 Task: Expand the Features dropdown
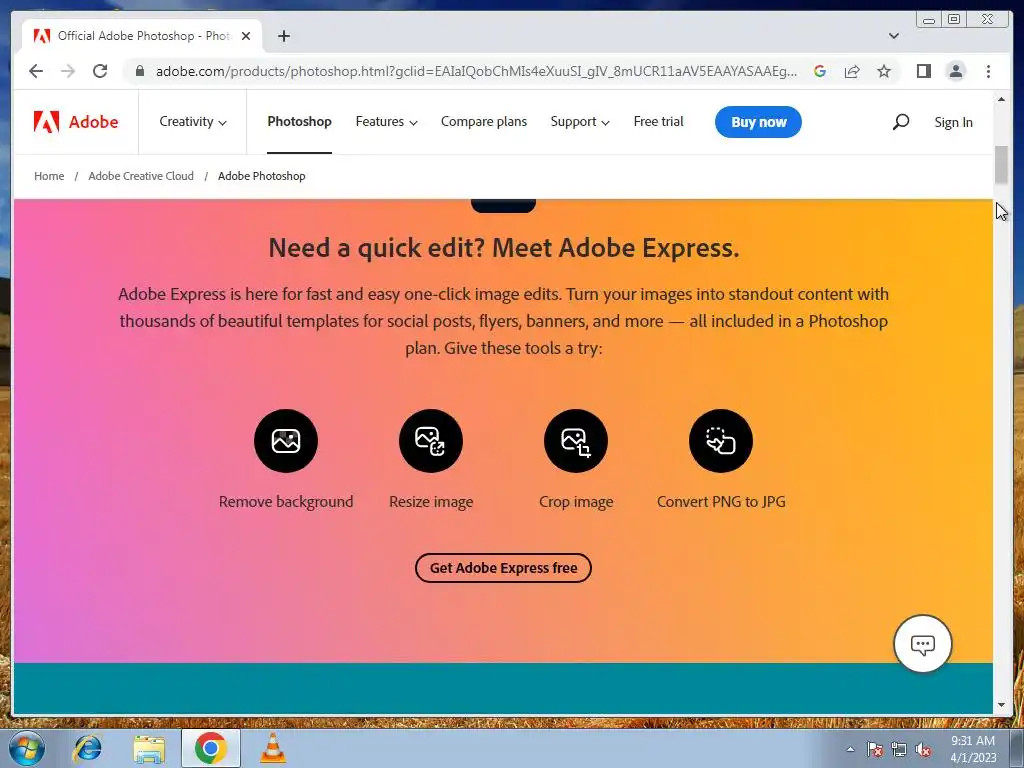pyautogui.click(x=386, y=121)
